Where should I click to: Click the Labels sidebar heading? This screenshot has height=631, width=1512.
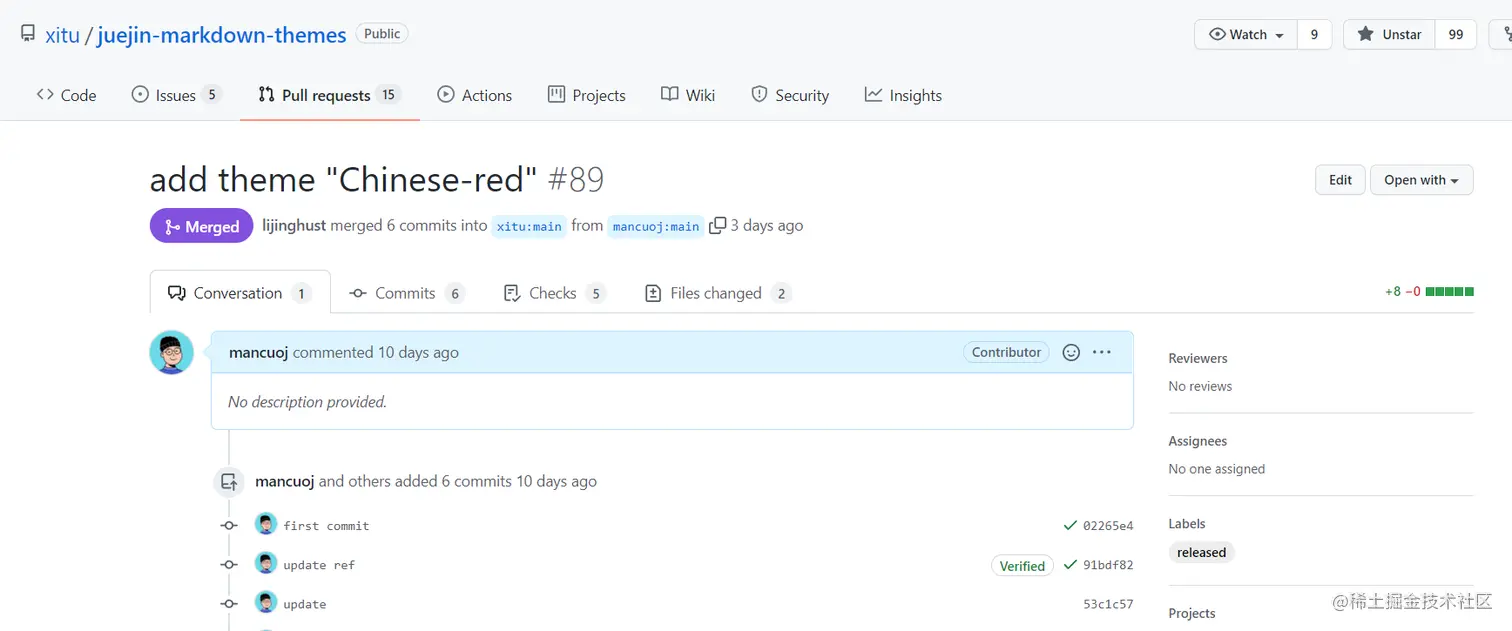tap(1187, 523)
